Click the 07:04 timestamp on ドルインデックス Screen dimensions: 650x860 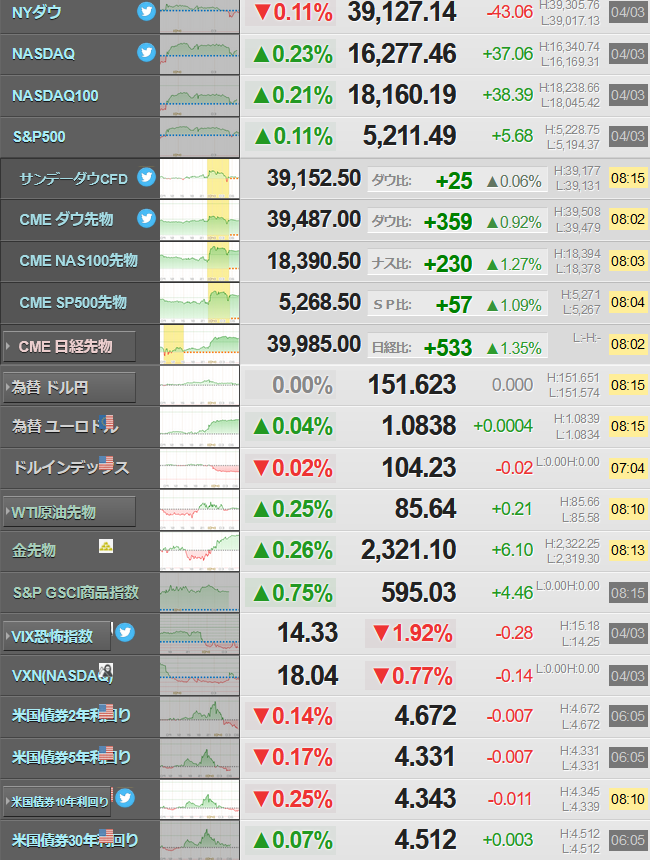628,468
